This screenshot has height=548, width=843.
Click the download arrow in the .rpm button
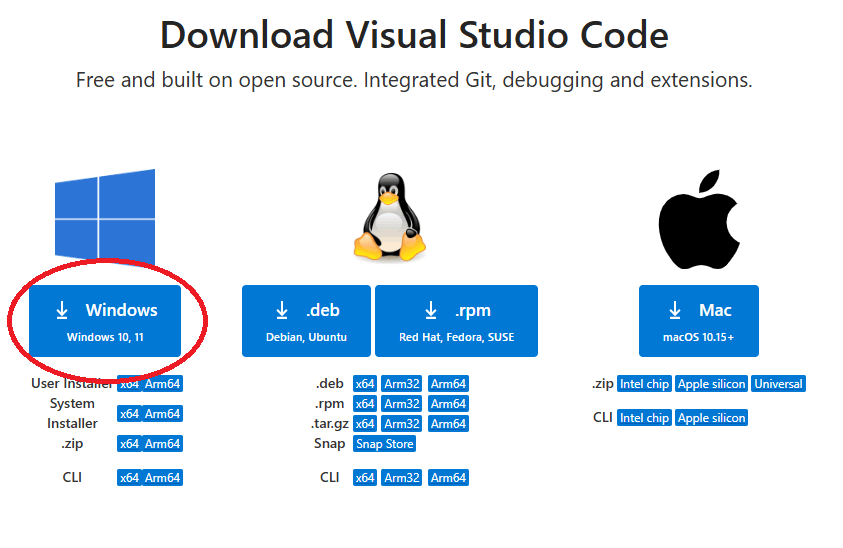coord(431,310)
